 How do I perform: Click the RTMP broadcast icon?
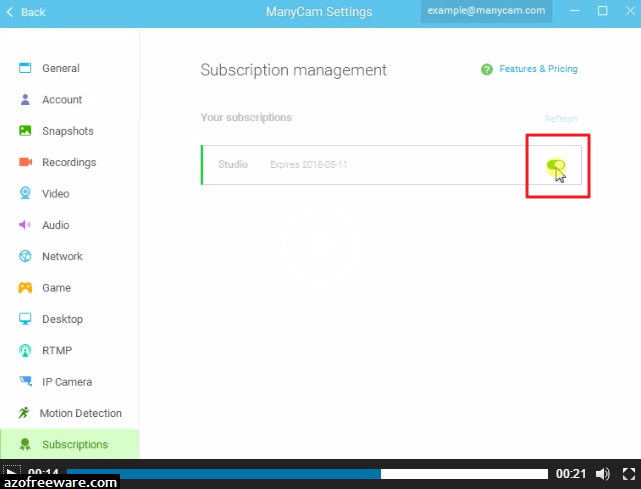tap(25, 350)
